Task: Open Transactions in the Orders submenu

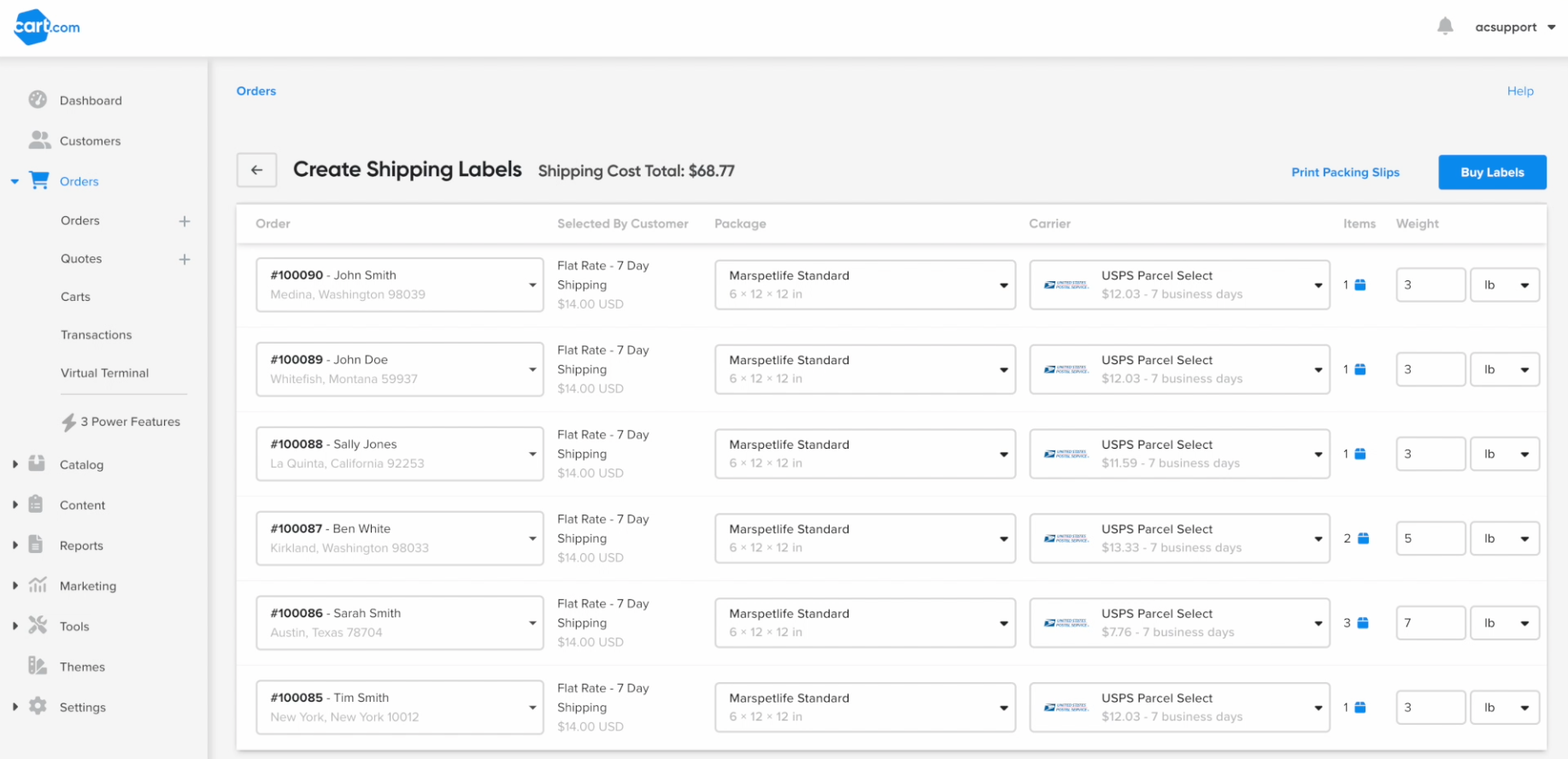Action: coord(96,335)
